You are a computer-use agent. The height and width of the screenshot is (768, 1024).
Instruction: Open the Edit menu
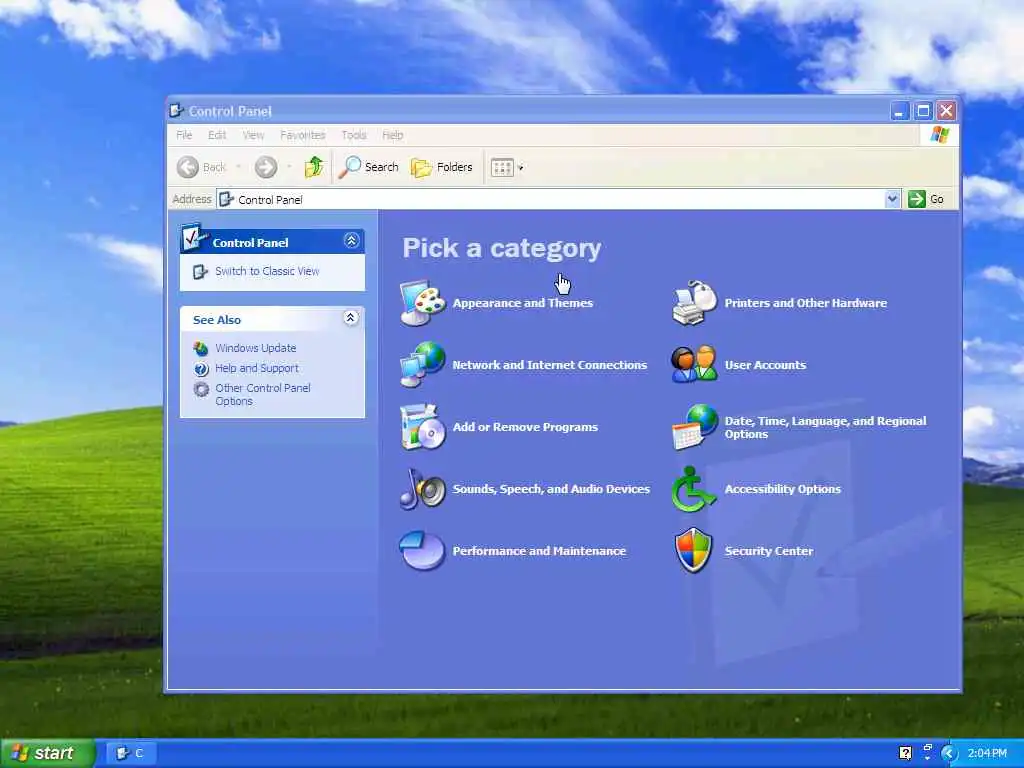[217, 135]
